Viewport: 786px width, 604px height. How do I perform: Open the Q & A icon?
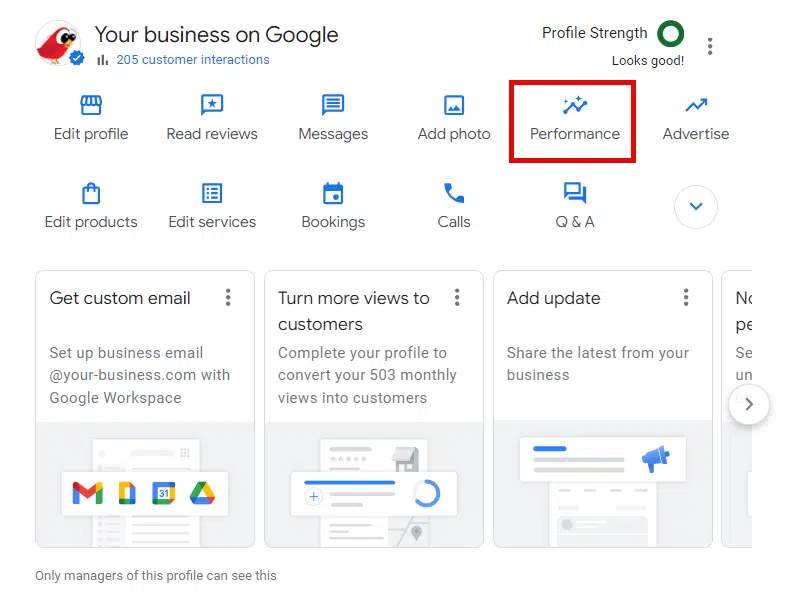(x=574, y=193)
